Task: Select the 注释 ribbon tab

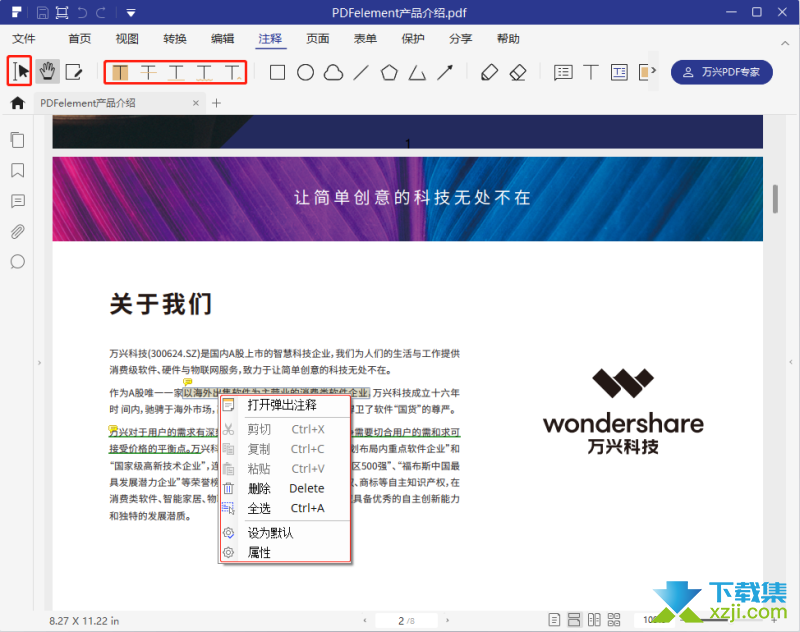Action: click(x=270, y=39)
